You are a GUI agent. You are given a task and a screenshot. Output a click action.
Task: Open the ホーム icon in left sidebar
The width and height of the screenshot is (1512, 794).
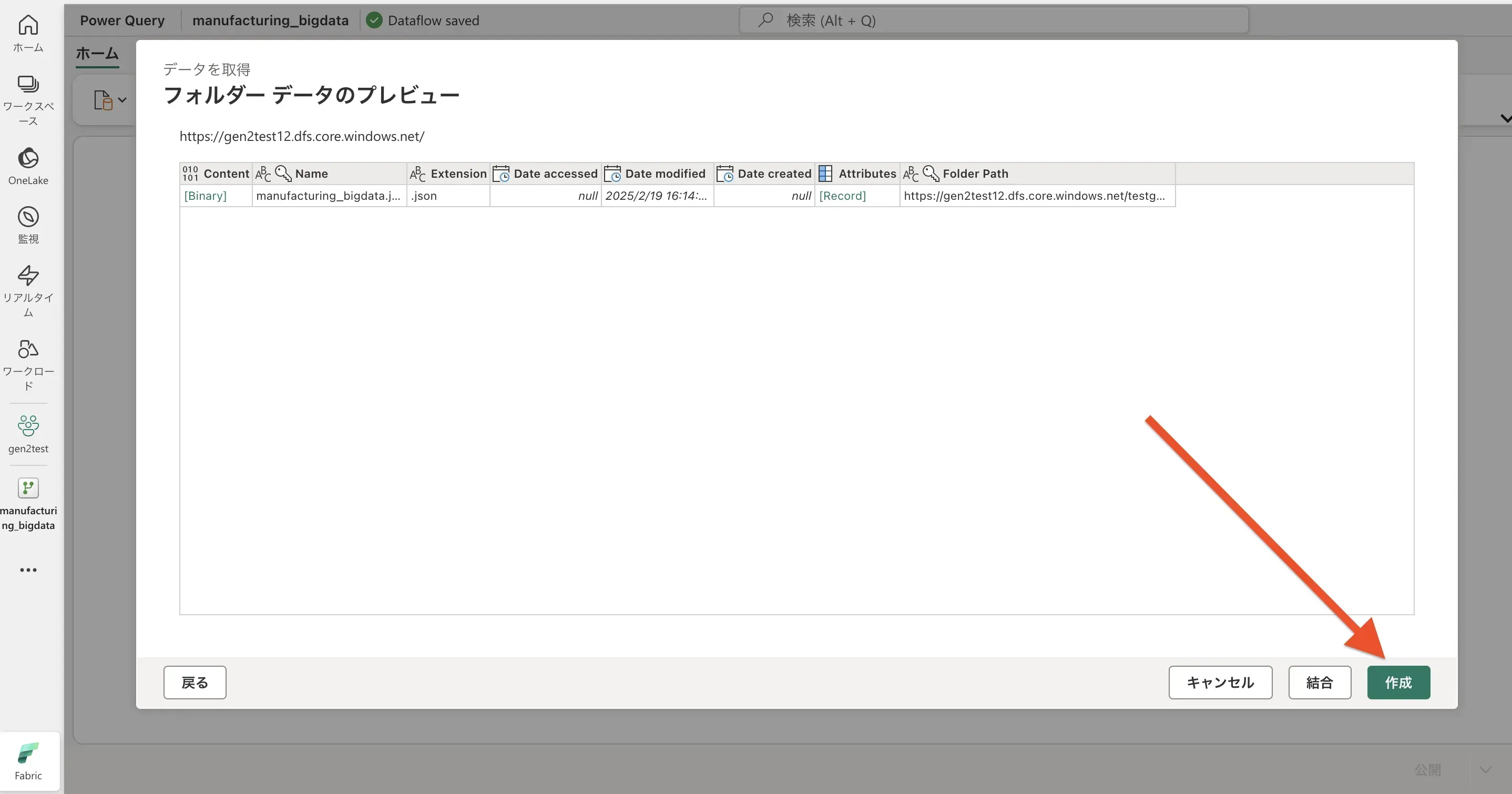click(28, 34)
